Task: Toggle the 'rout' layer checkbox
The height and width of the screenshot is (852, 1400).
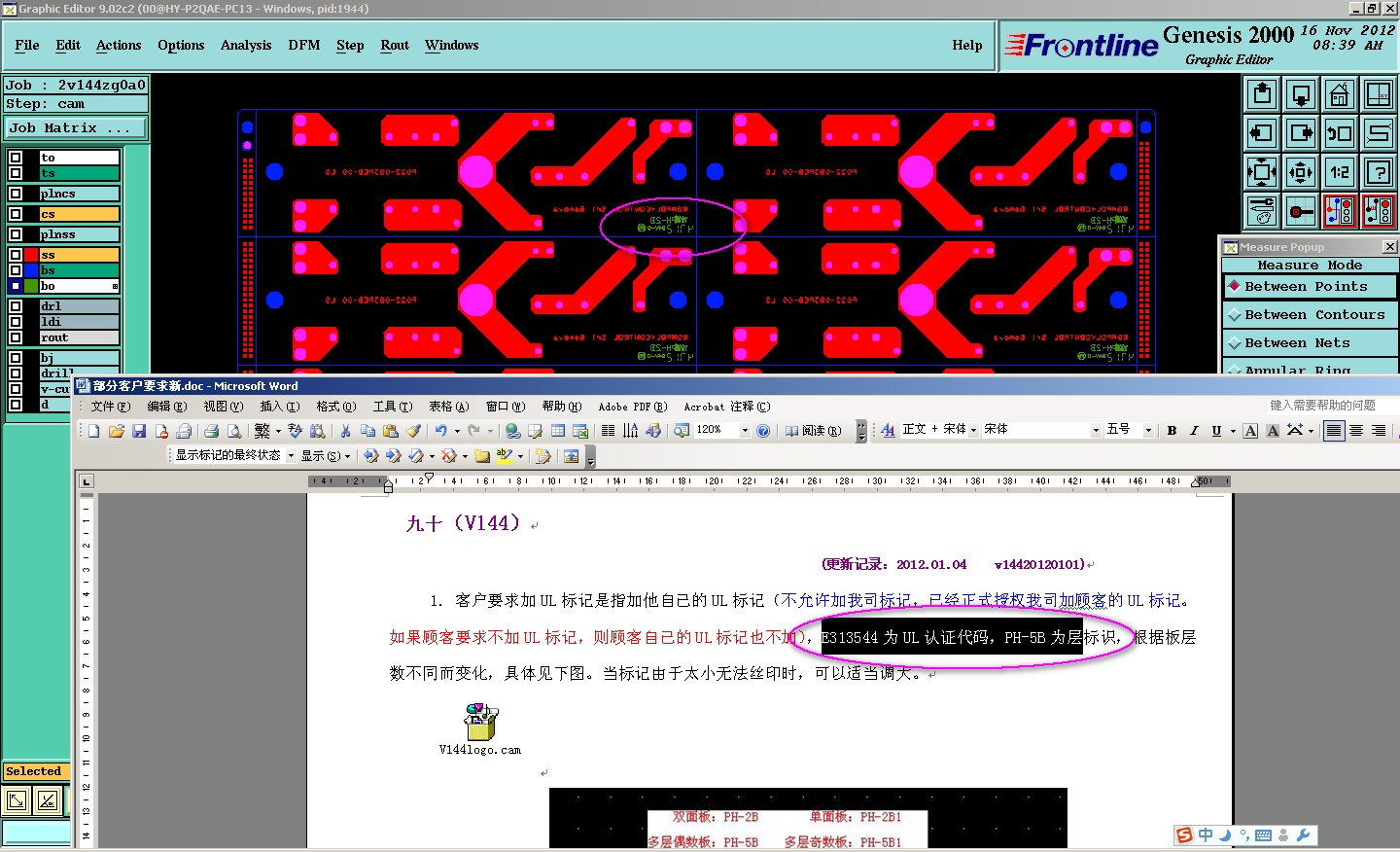Action: pyautogui.click(x=16, y=337)
